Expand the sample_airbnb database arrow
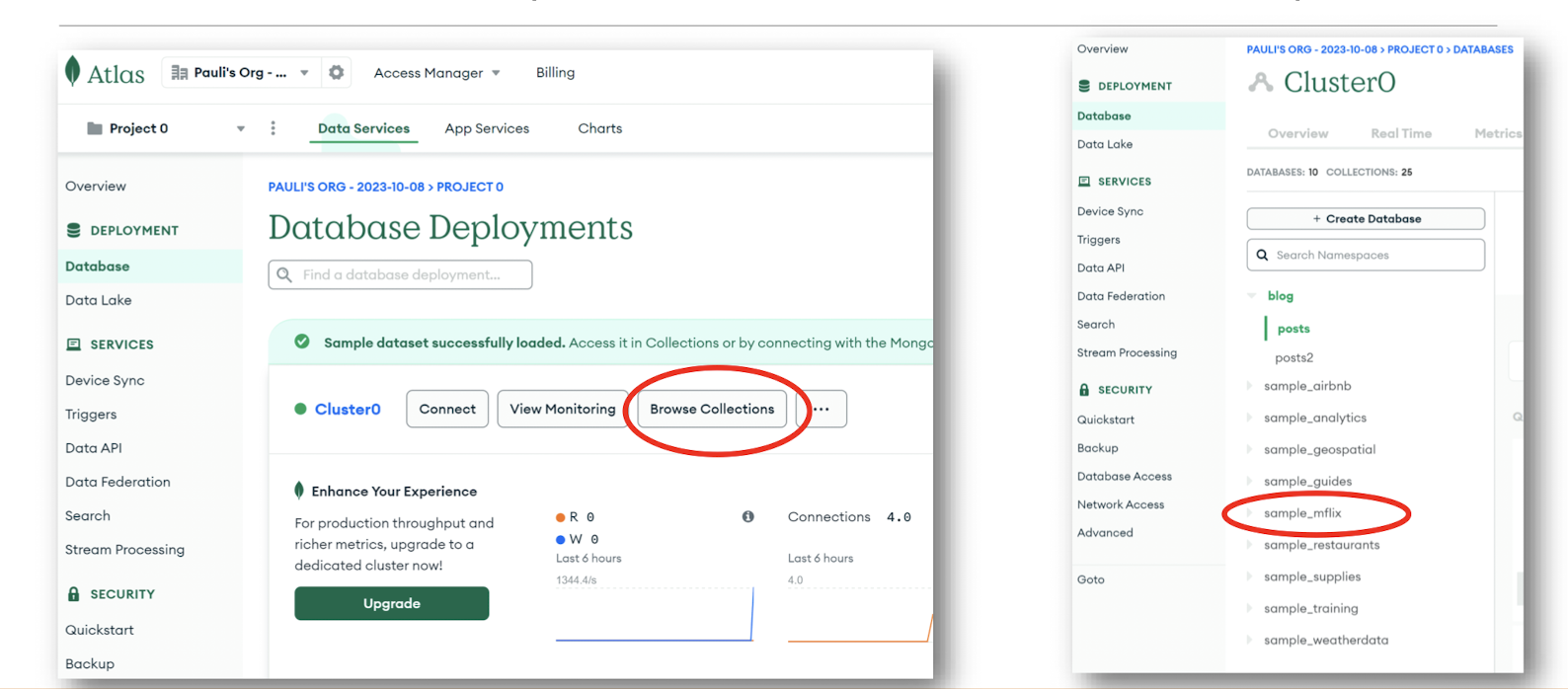The height and width of the screenshot is (689, 1568). (x=1249, y=386)
